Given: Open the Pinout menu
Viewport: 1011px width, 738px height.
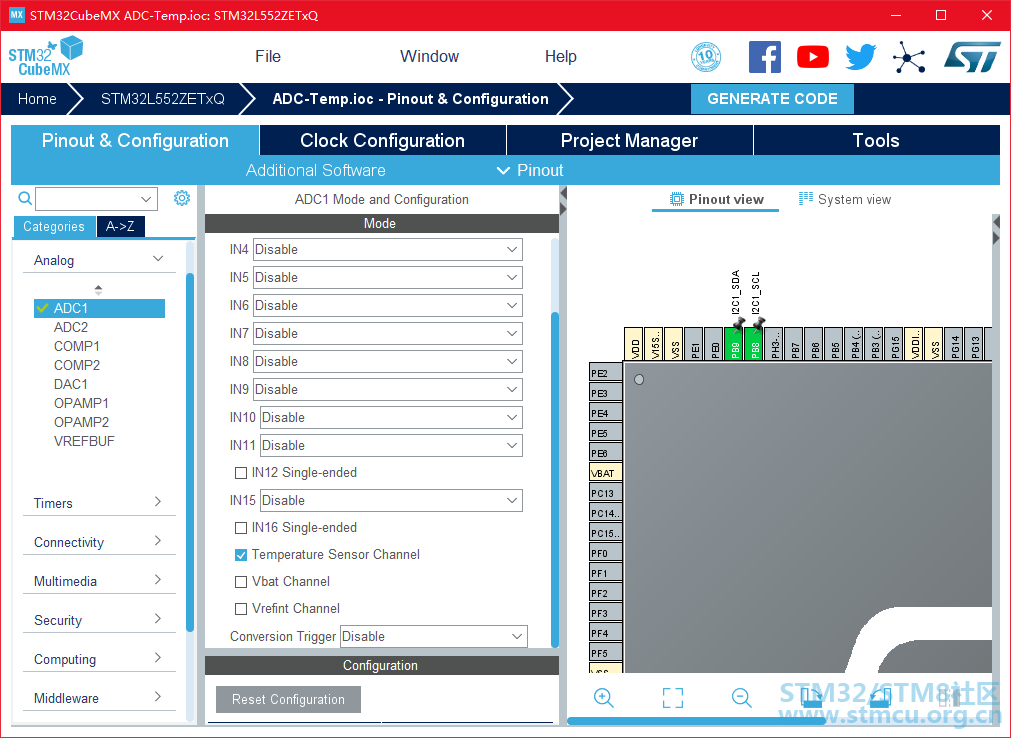Looking at the screenshot, I should 529,170.
